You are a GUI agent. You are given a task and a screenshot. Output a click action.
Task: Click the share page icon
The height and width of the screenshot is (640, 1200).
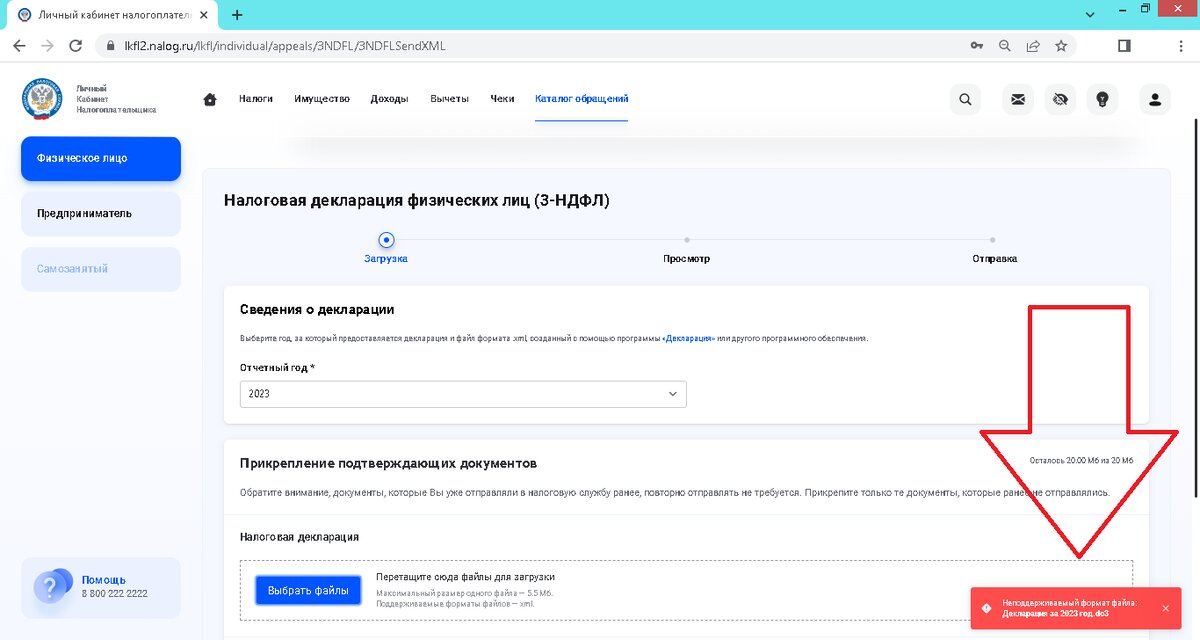1033,46
